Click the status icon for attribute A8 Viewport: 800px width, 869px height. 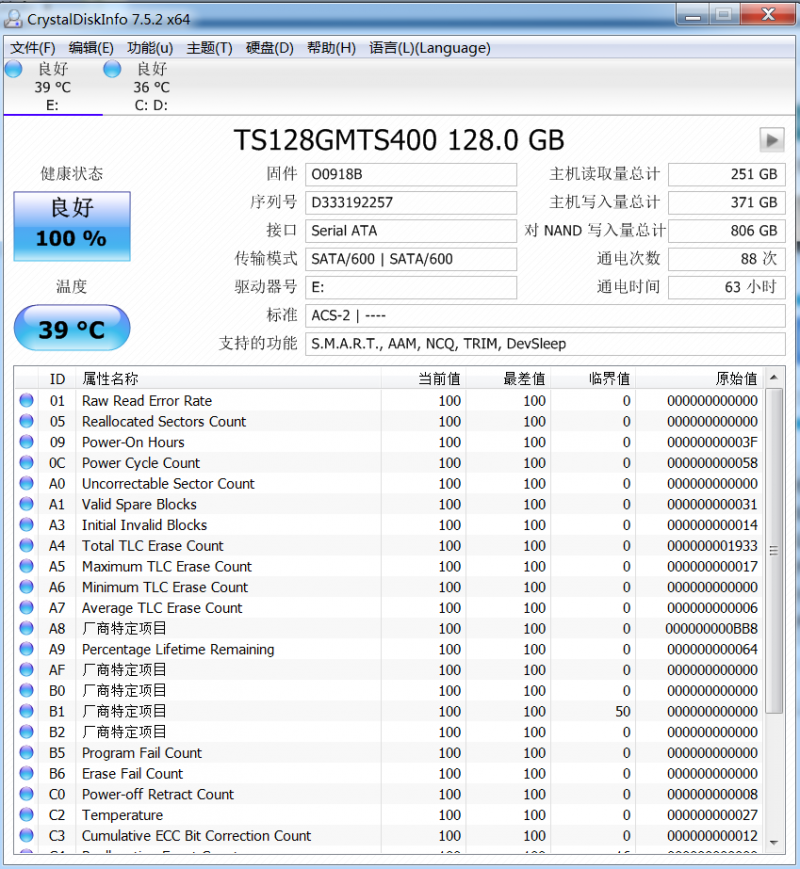(x=26, y=628)
